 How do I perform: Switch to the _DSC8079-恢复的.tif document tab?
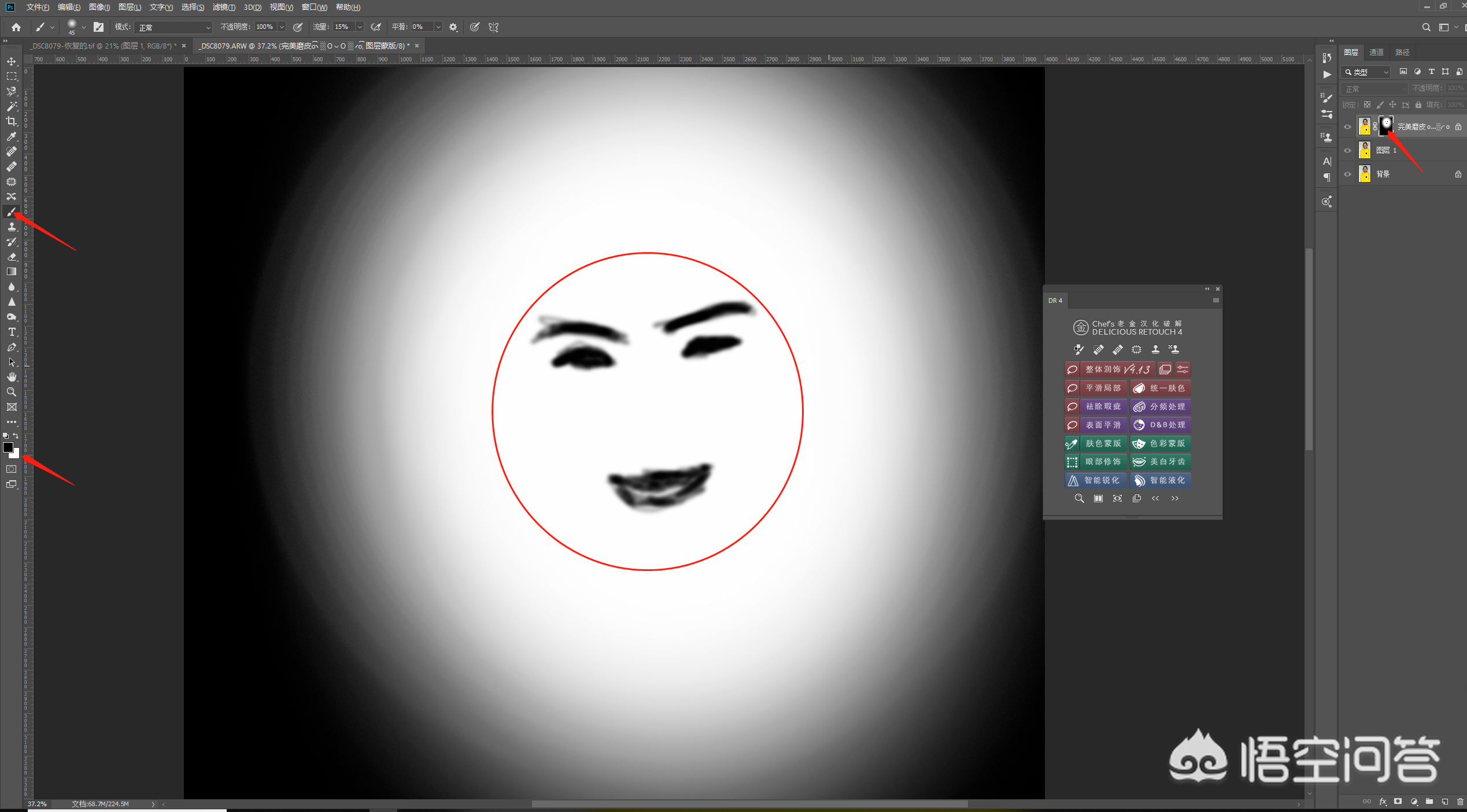(105, 46)
